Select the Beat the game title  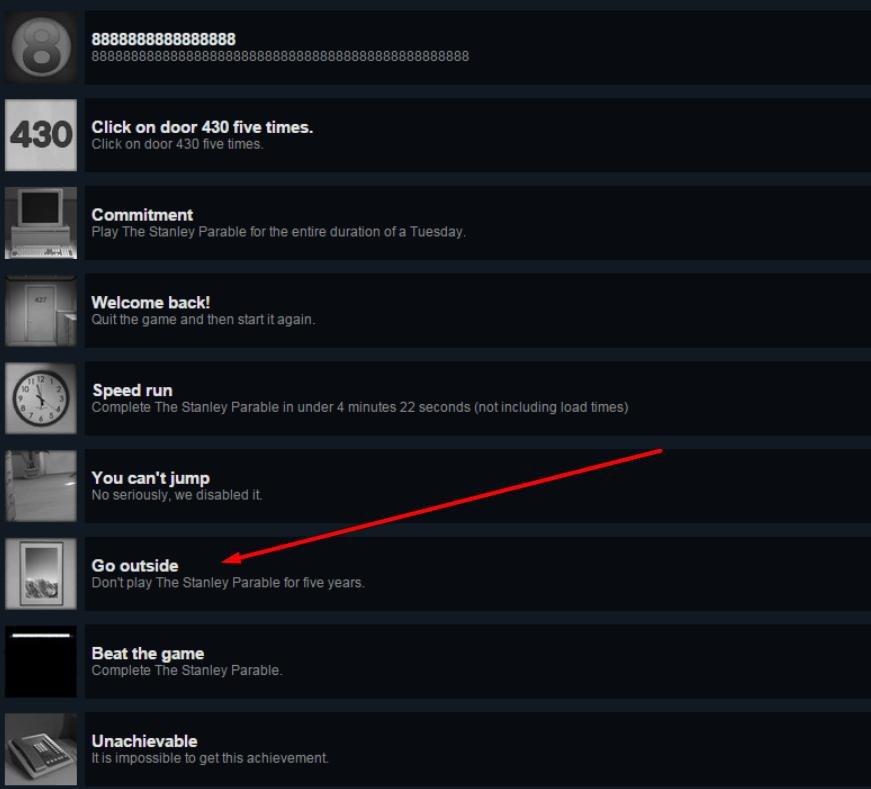point(148,654)
